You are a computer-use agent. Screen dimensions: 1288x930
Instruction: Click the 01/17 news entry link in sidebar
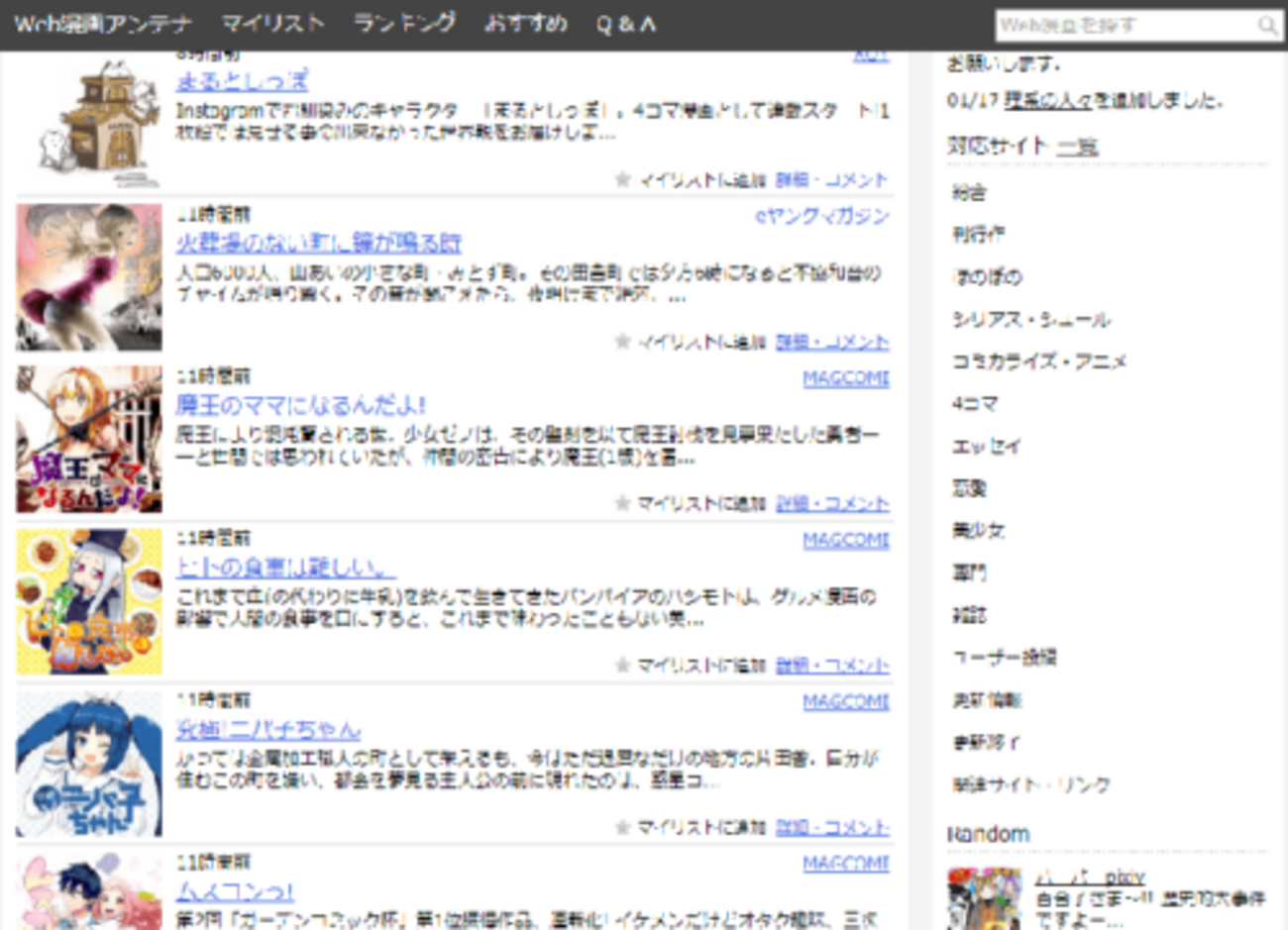1049,100
